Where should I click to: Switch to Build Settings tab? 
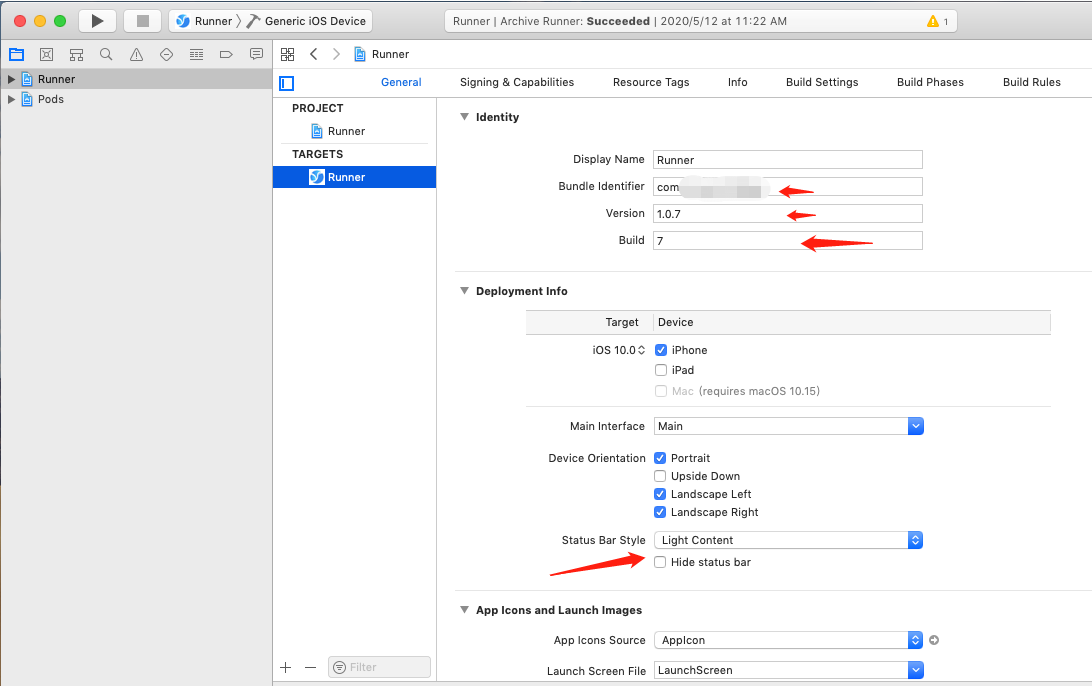click(x=822, y=82)
